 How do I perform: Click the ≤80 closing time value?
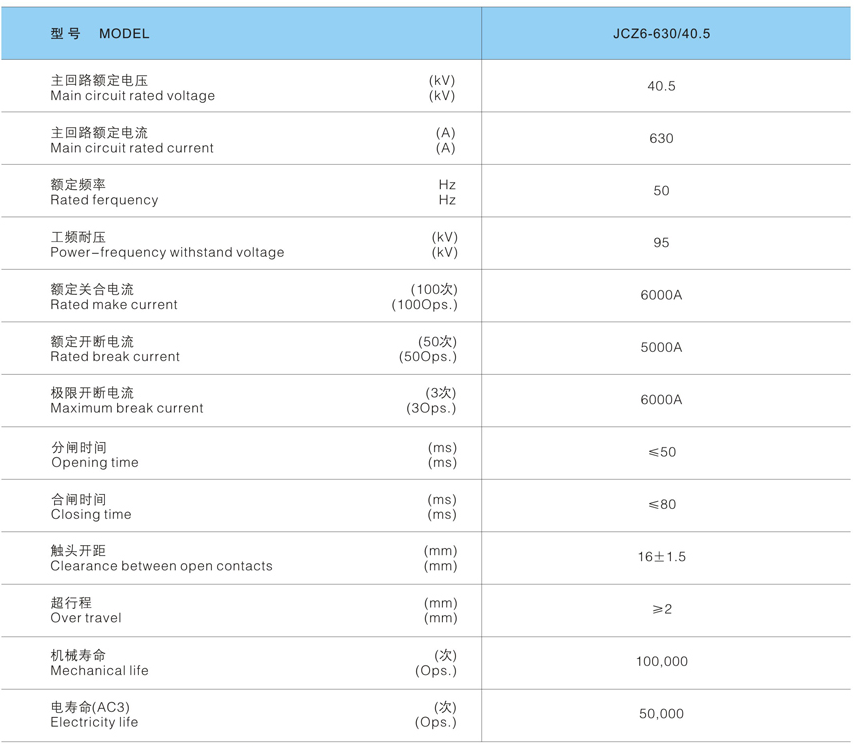tap(661, 505)
